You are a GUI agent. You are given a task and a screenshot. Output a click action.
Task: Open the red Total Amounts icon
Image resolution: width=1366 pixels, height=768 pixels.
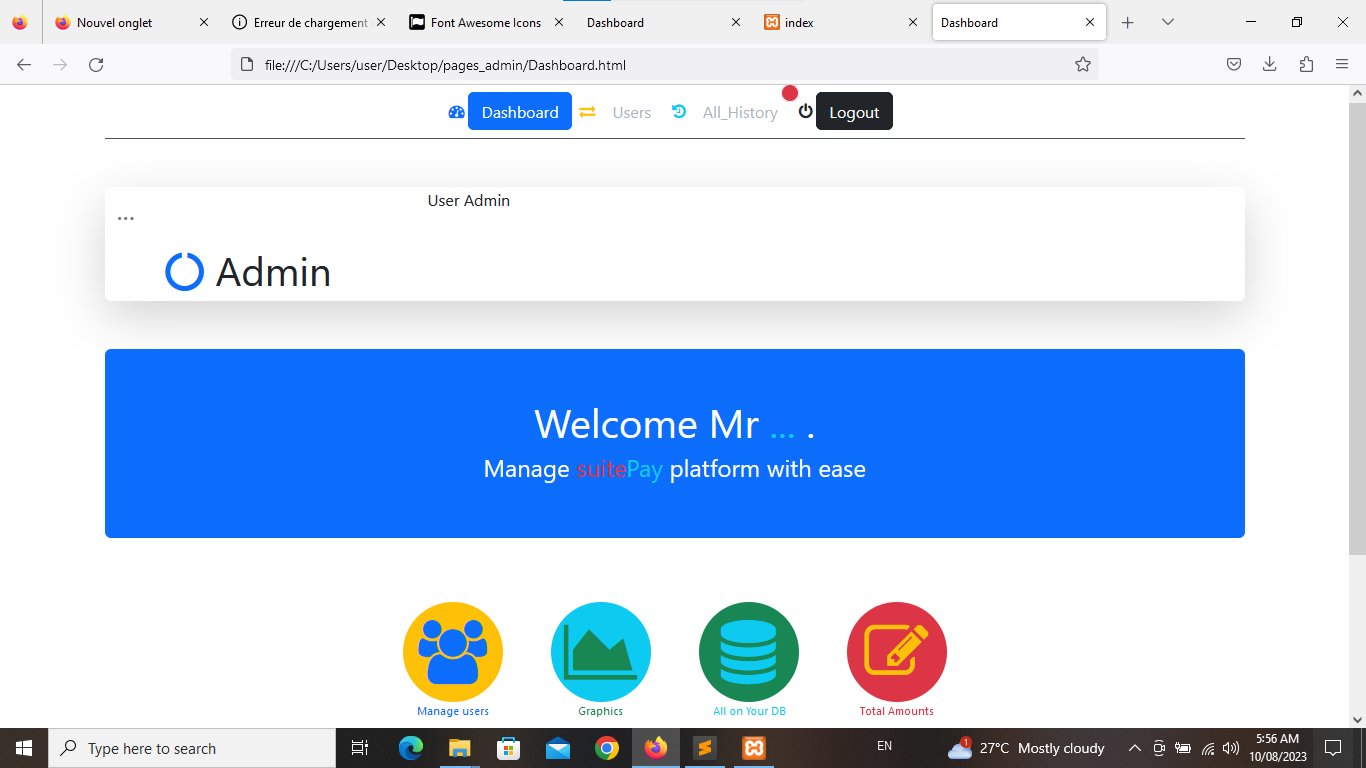[x=896, y=651]
